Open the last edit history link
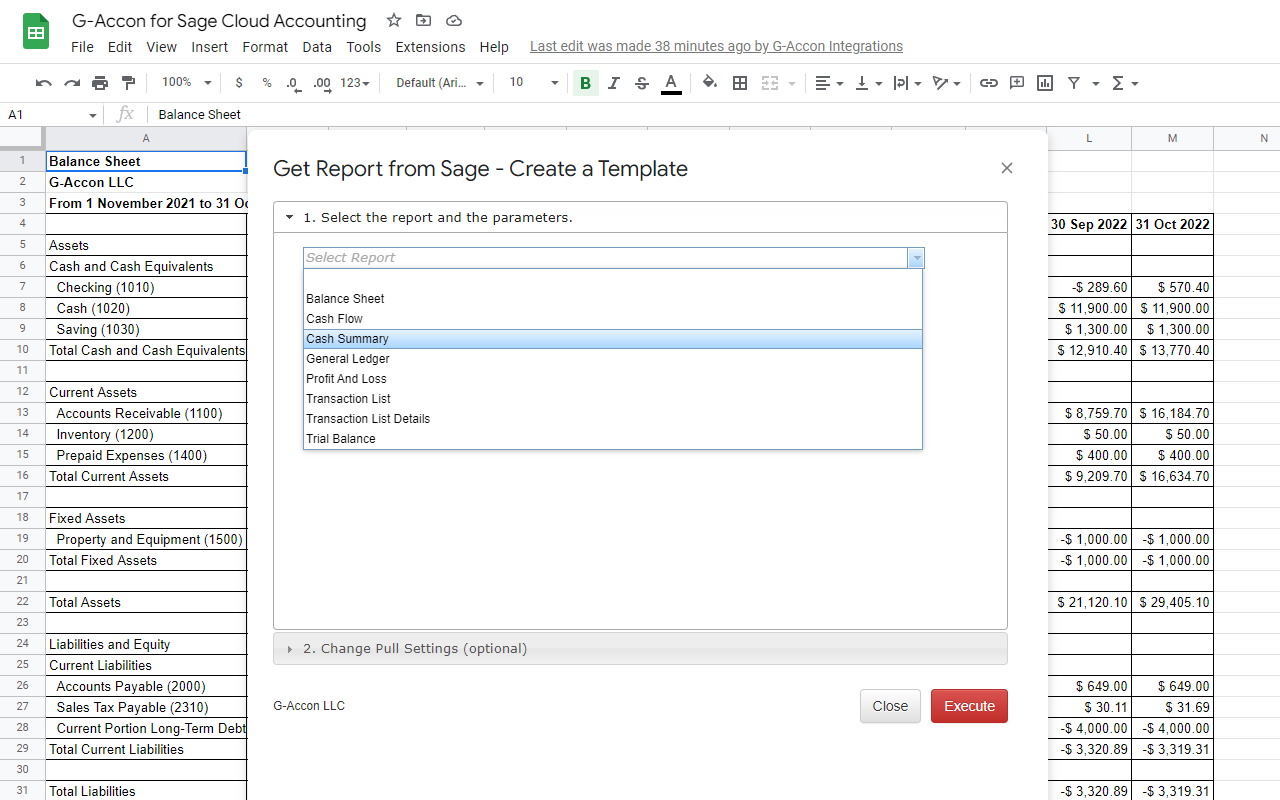 716,46
